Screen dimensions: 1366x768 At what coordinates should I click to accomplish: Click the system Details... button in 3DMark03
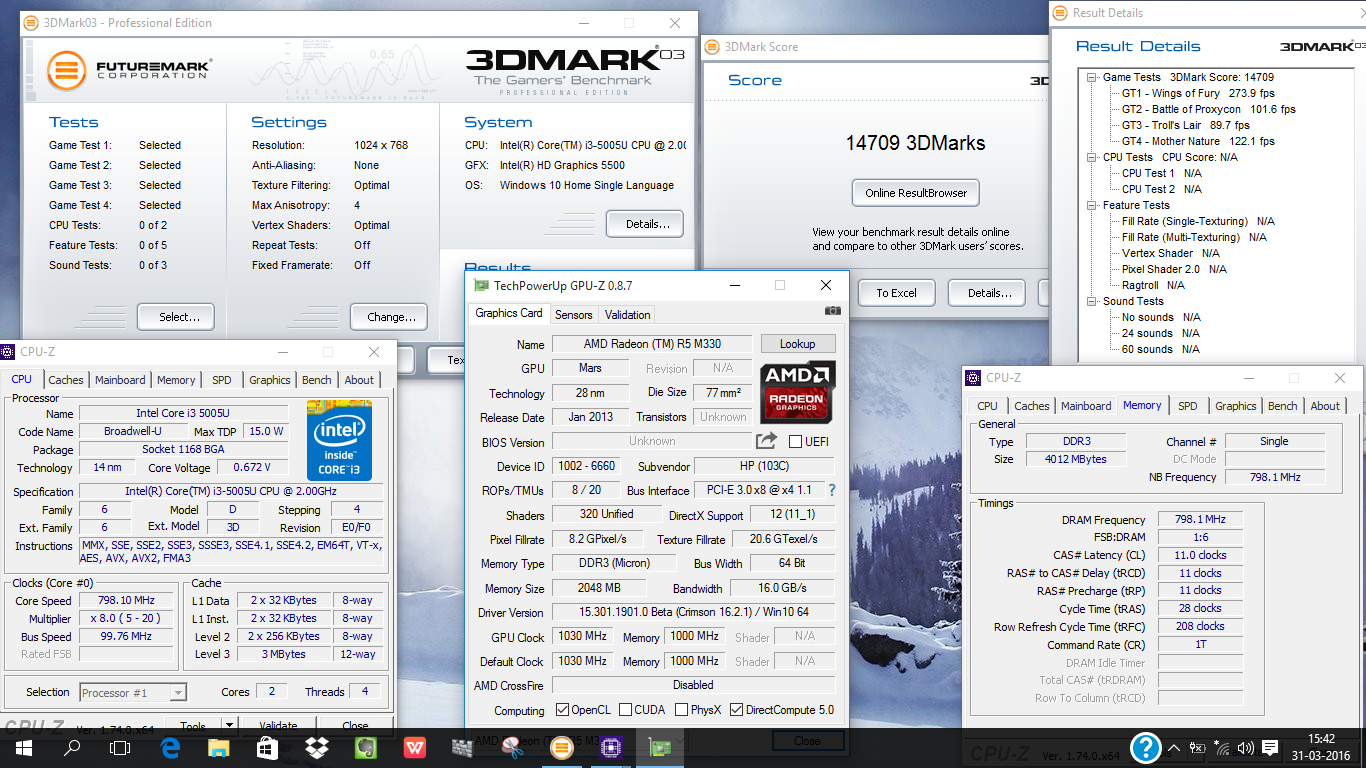[645, 224]
